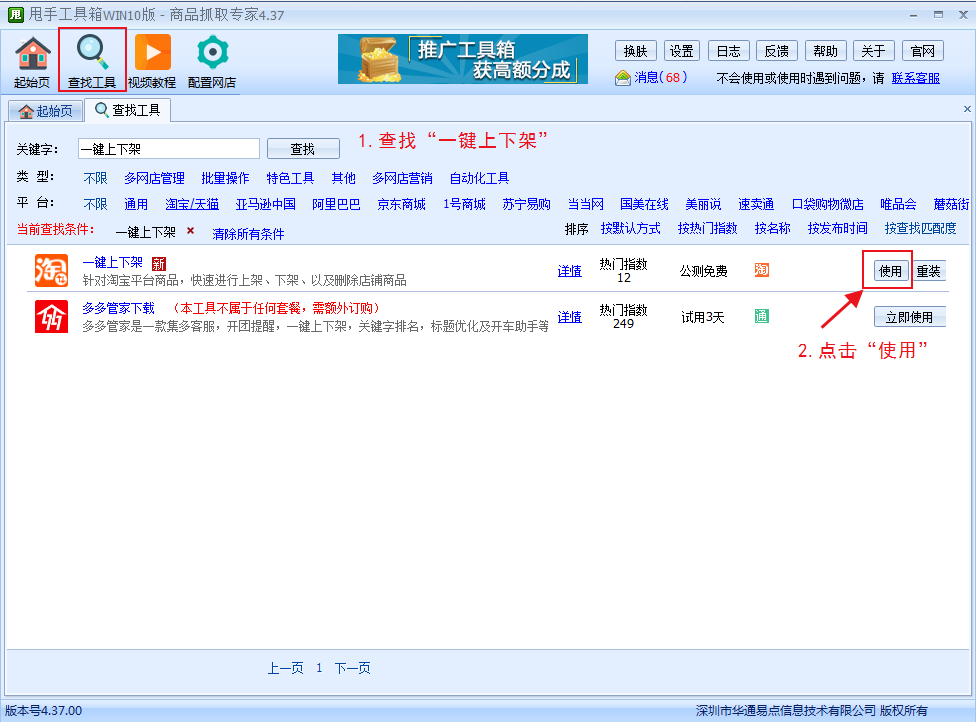Image resolution: width=976 pixels, height=722 pixels.
Task: Sort by 按热门指数
Action: [x=708, y=228]
